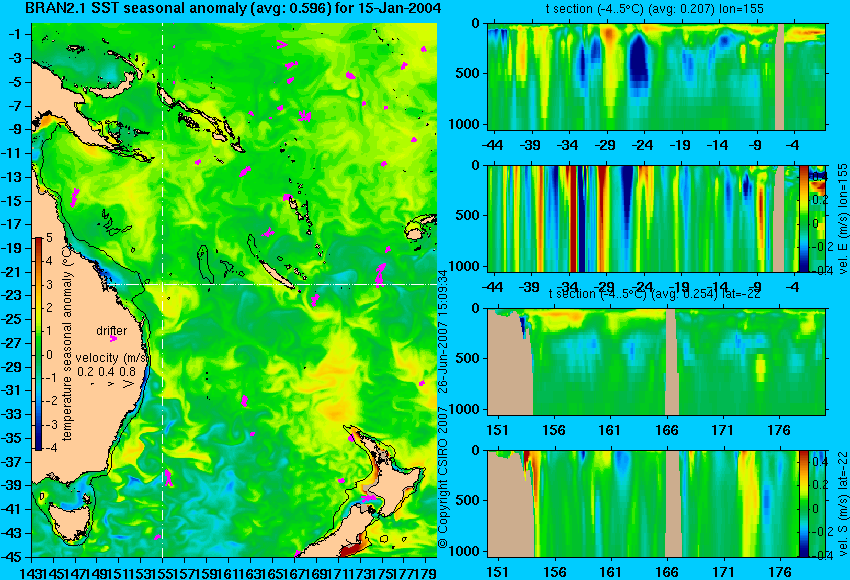
Task: Click the '-23' latitude tick on the map axis
Action: point(12,295)
